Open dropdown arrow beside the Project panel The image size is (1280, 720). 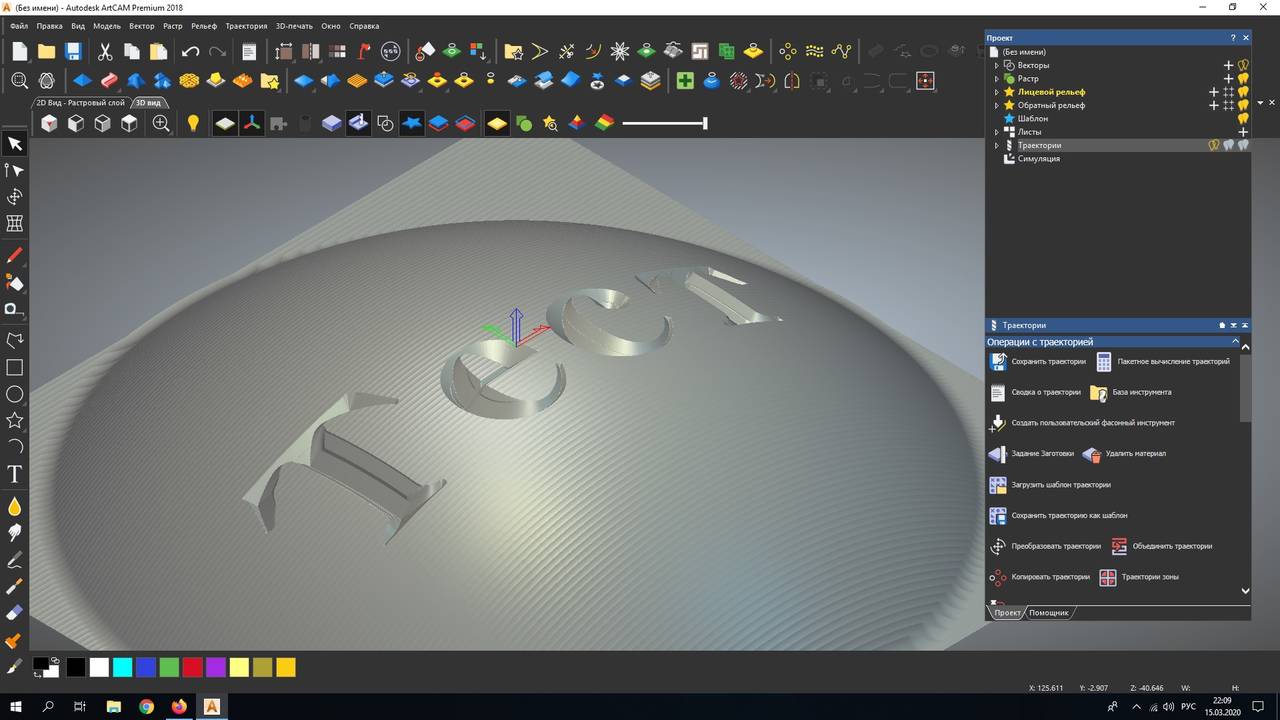tap(1260, 102)
